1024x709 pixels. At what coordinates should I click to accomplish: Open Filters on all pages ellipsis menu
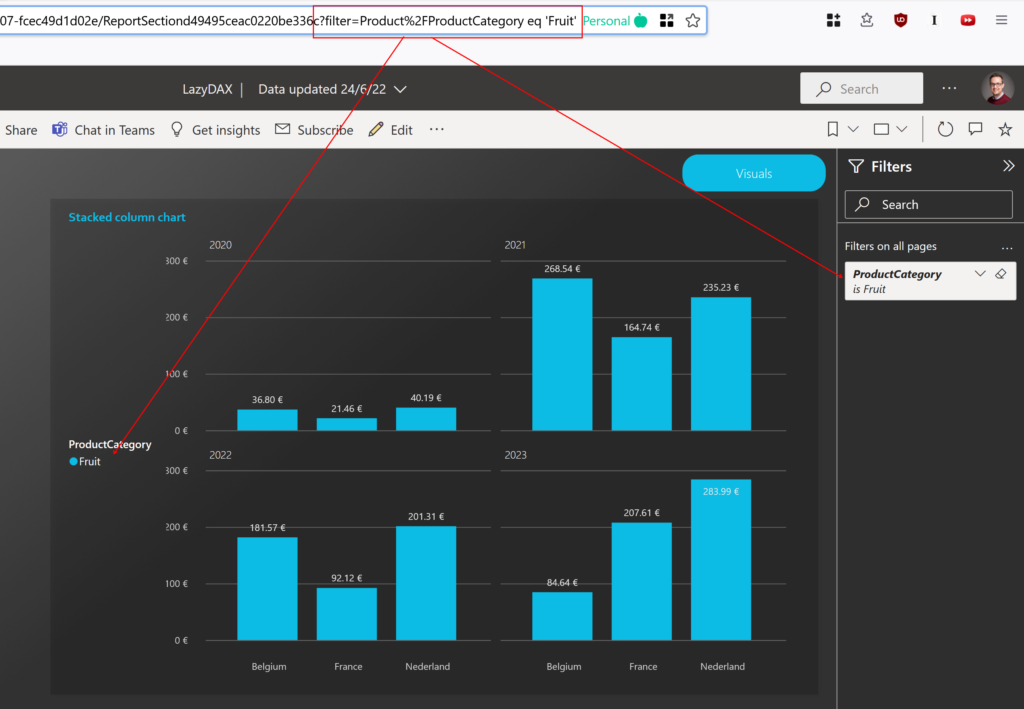[x=1007, y=247]
